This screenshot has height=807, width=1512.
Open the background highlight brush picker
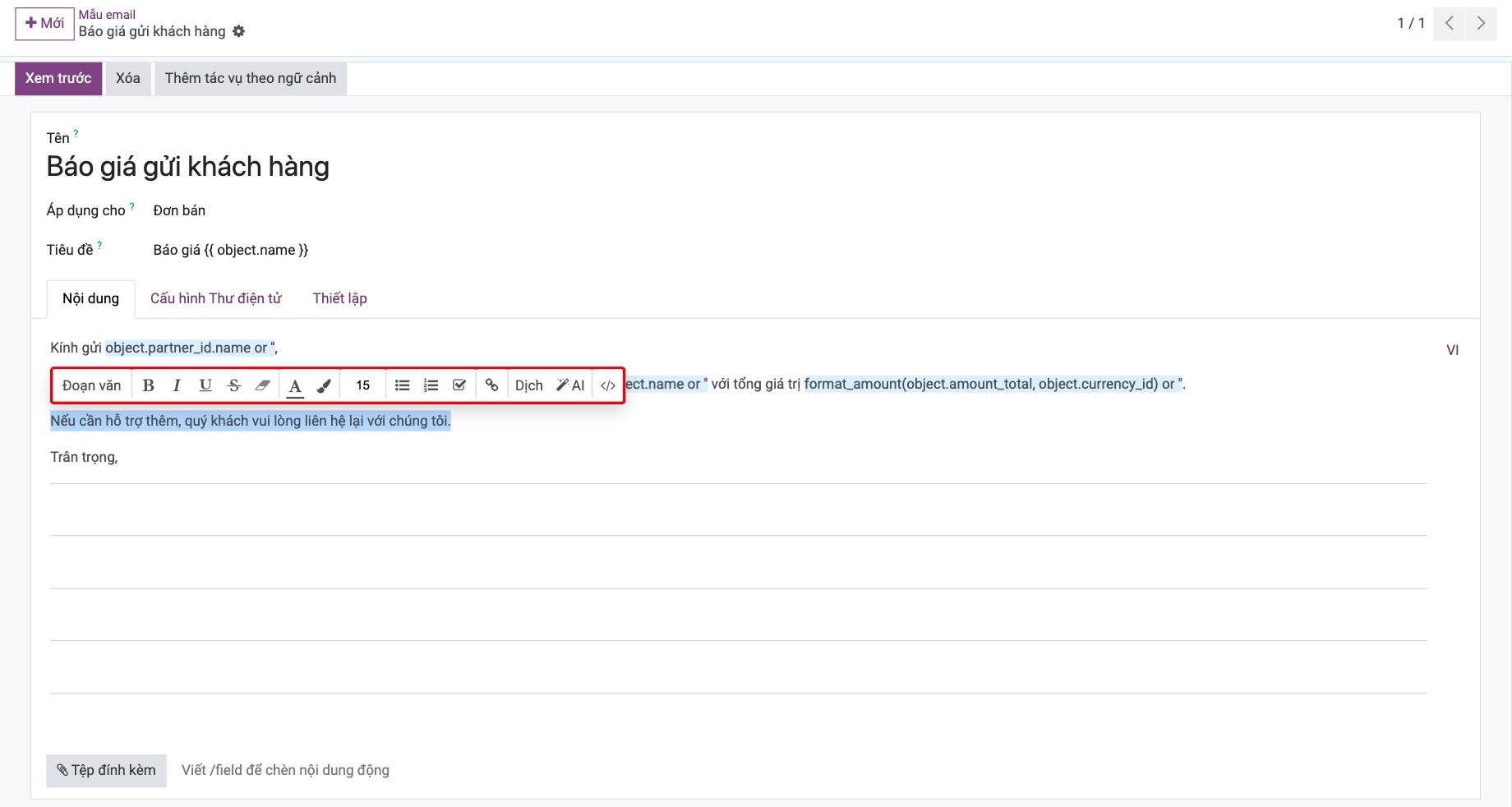324,385
